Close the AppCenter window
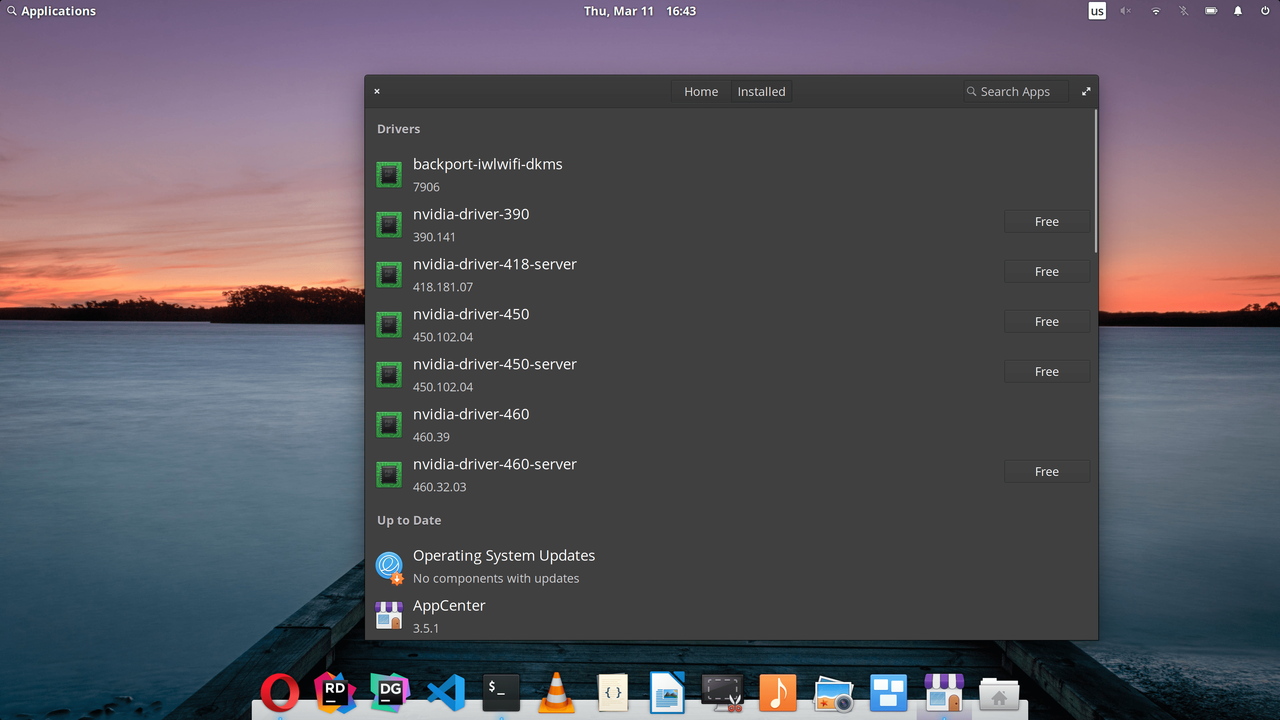 [377, 91]
